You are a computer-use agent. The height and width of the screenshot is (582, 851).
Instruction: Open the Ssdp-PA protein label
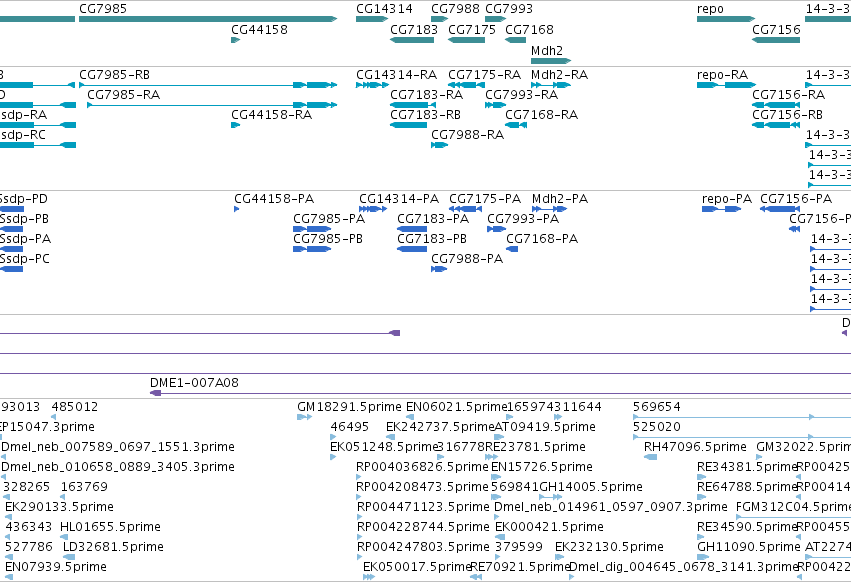(x=25, y=239)
